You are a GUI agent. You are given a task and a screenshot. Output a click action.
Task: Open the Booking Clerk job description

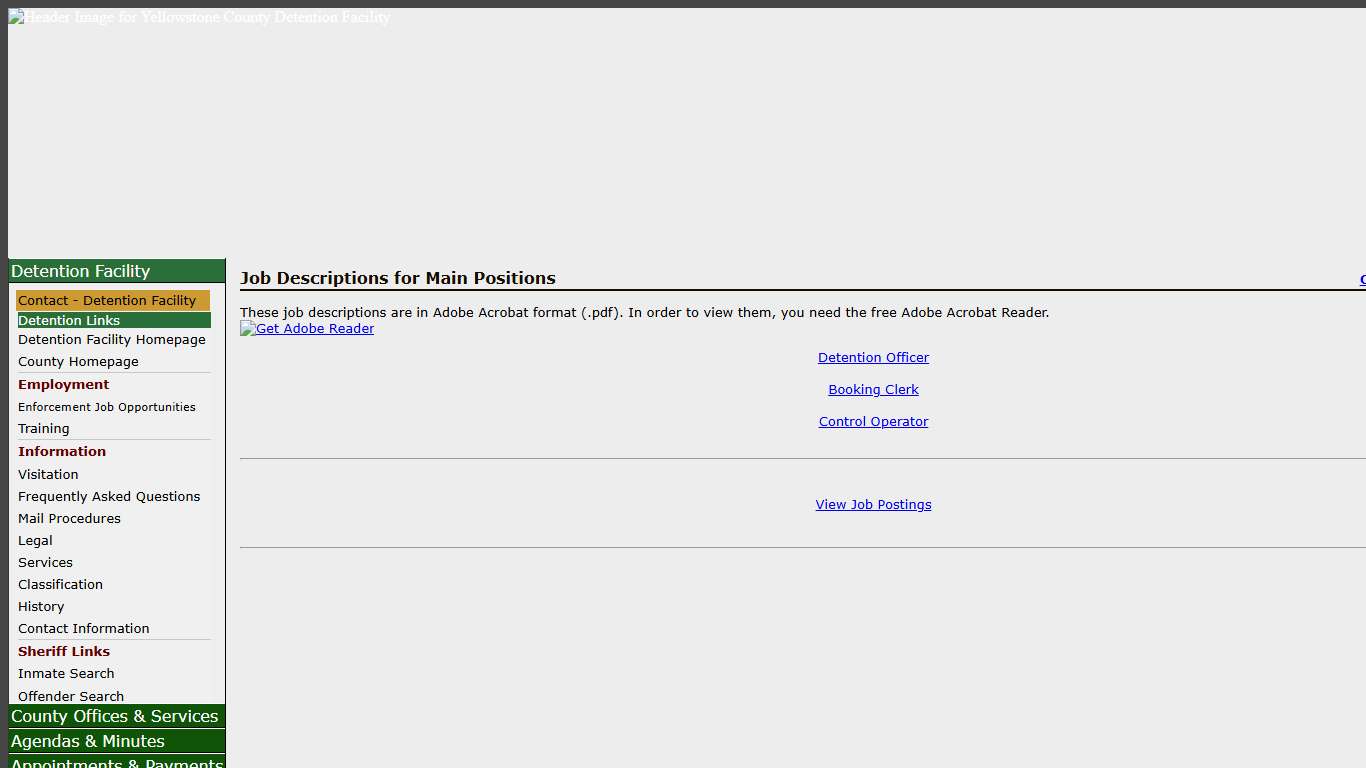click(873, 389)
